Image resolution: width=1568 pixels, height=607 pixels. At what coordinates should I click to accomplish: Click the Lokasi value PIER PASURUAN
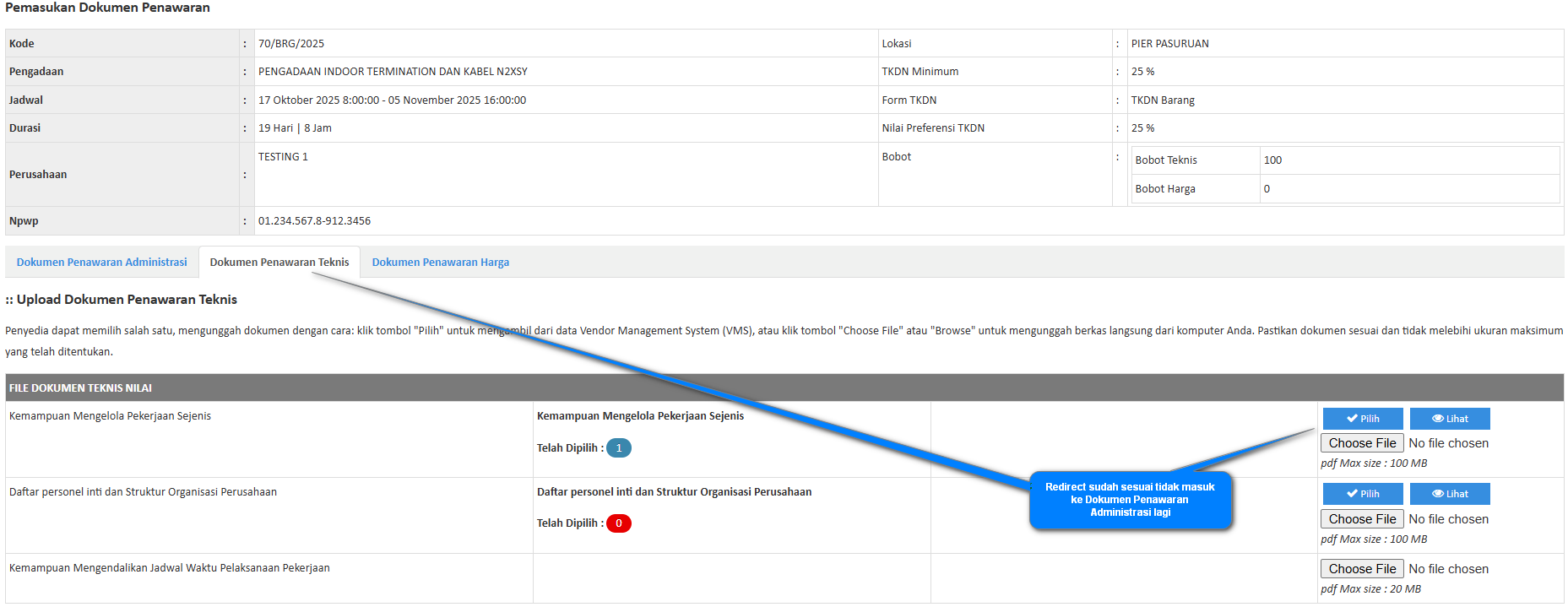(1169, 44)
